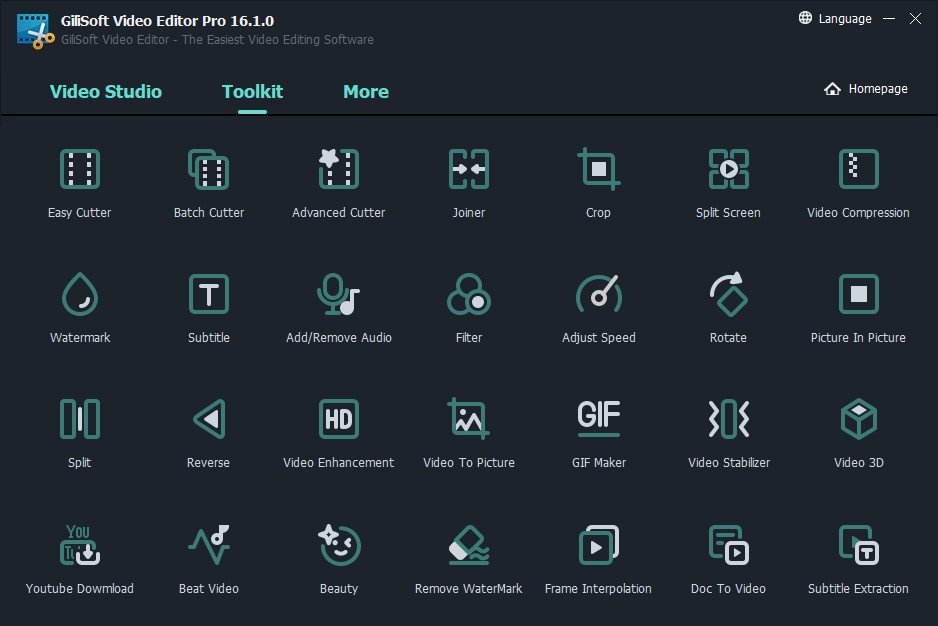
Task: Click the GiliSoft scissors app logo
Action: click(35, 31)
